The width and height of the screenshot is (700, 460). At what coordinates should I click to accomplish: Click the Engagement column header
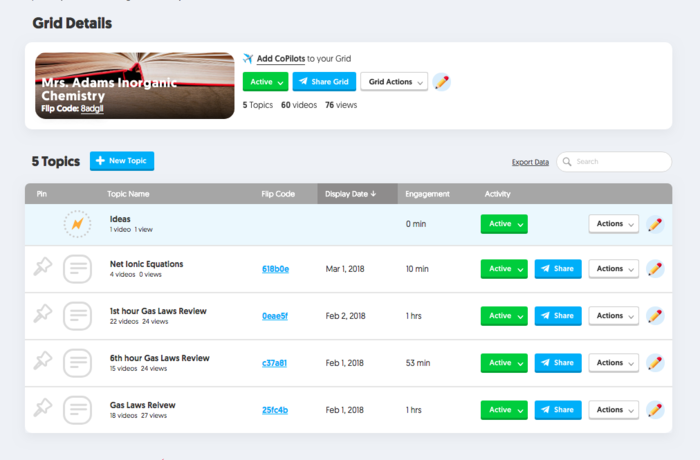point(428,194)
